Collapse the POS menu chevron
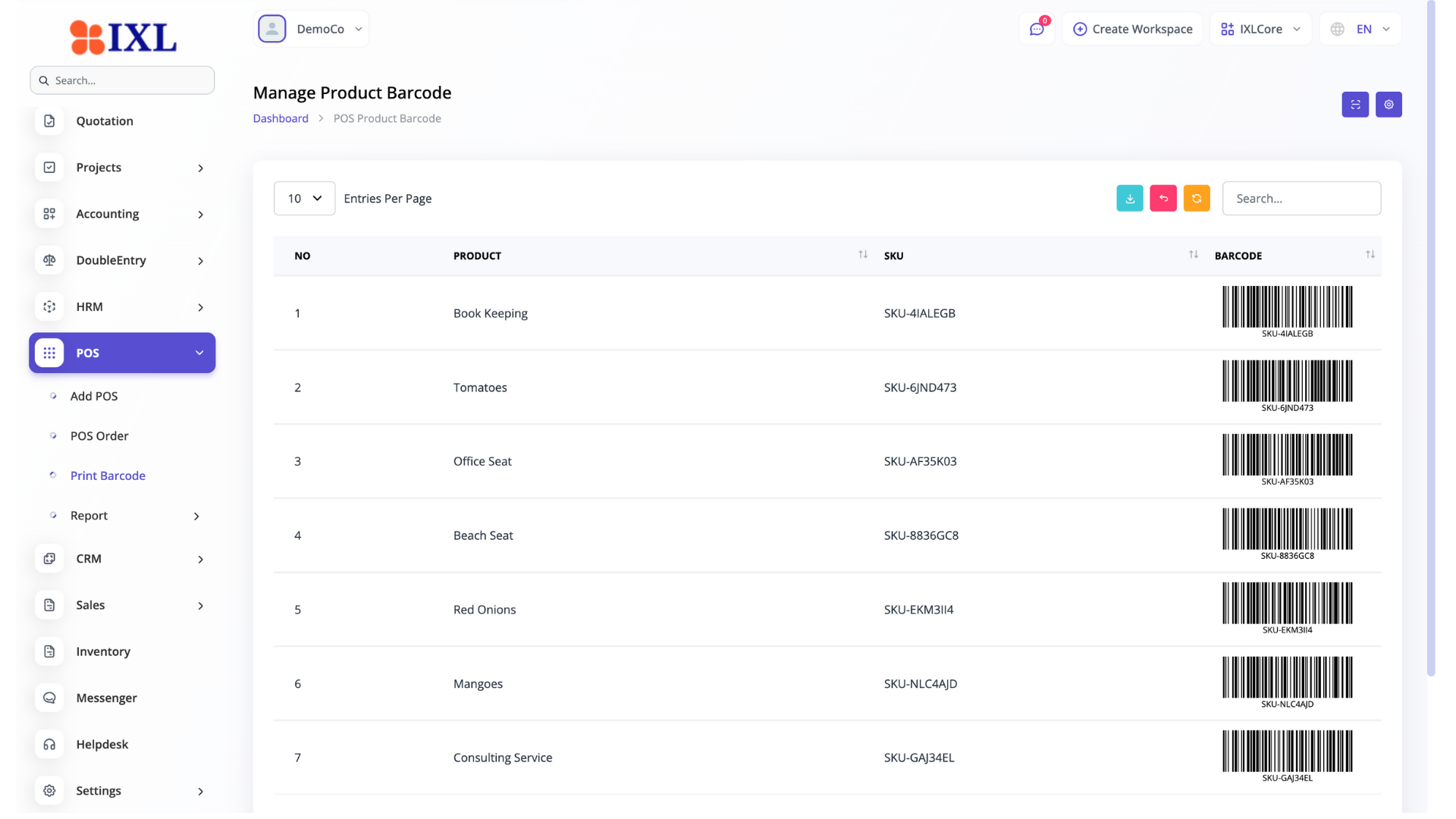Screen dimensions: 1456x819 199,353
